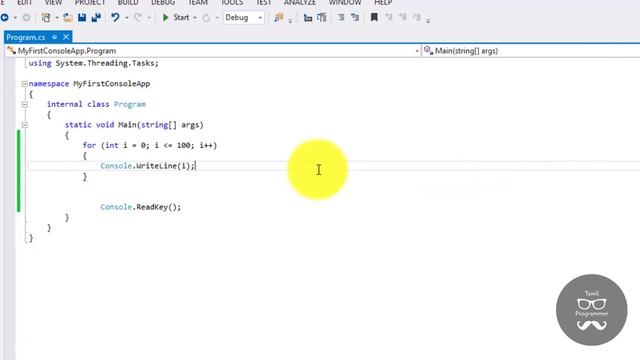The height and width of the screenshot is (360, 640).
Task: Click the previous bookmark icon
Action: point(389,18)
